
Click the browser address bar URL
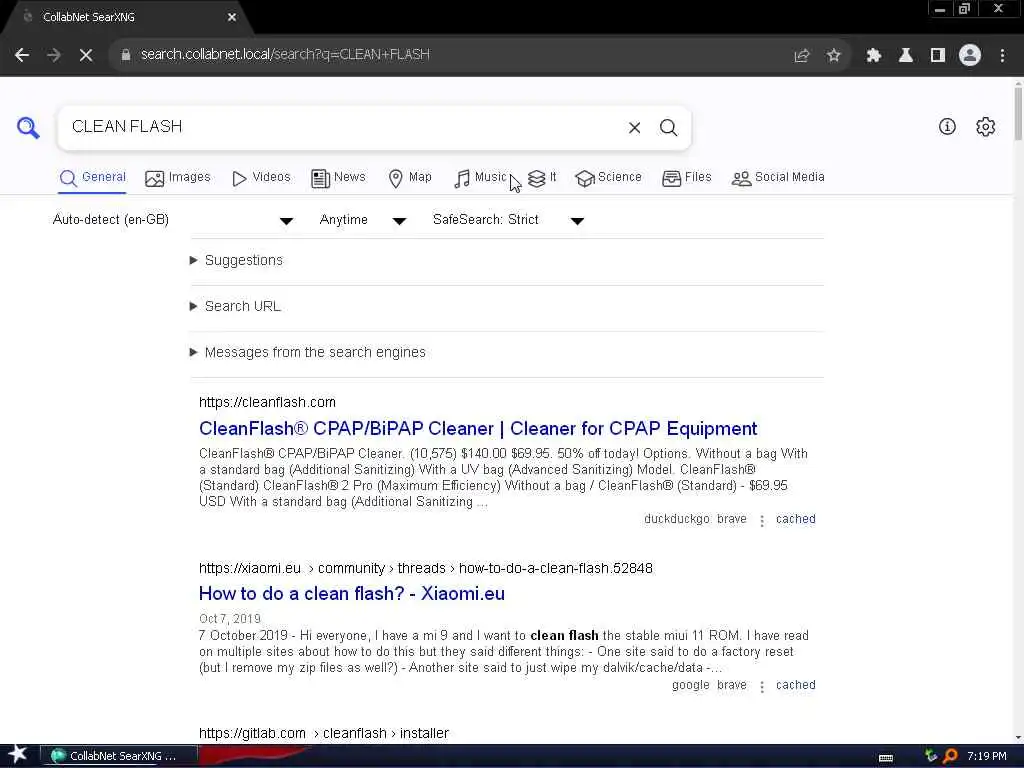pyautogui.click(x=285, y=55)
